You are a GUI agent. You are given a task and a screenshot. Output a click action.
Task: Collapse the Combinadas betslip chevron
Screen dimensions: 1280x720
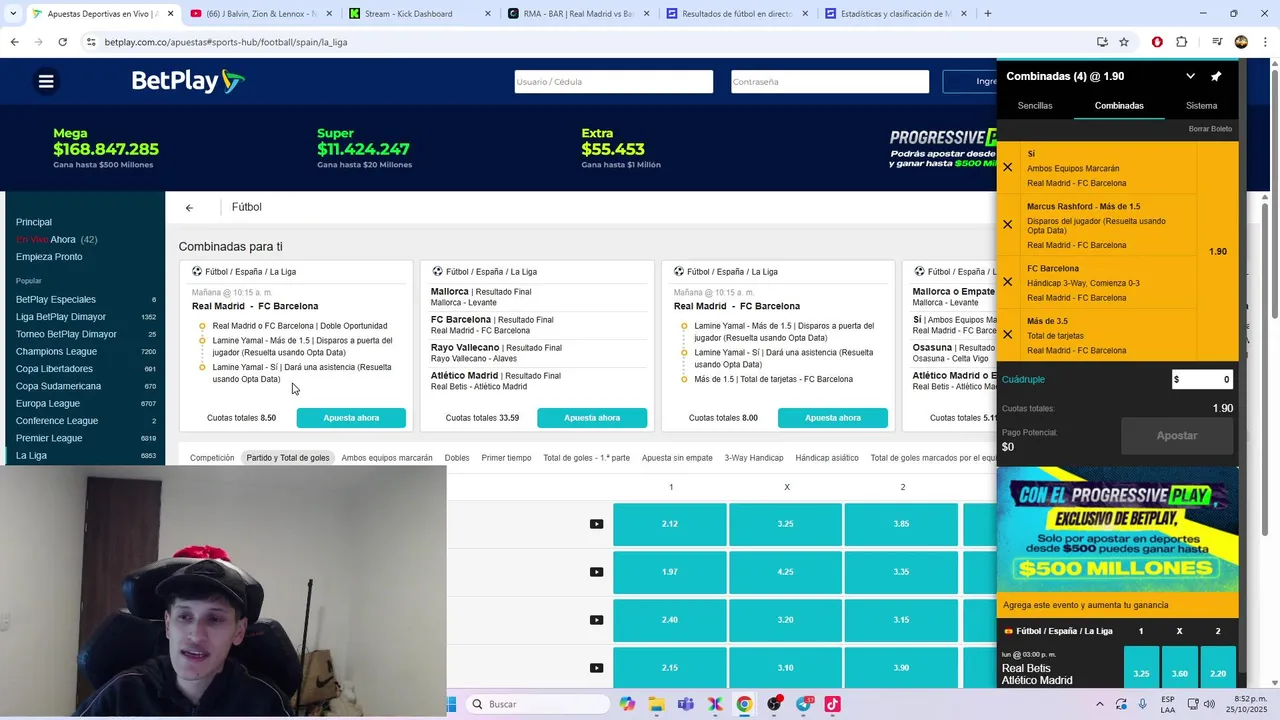1190,77
